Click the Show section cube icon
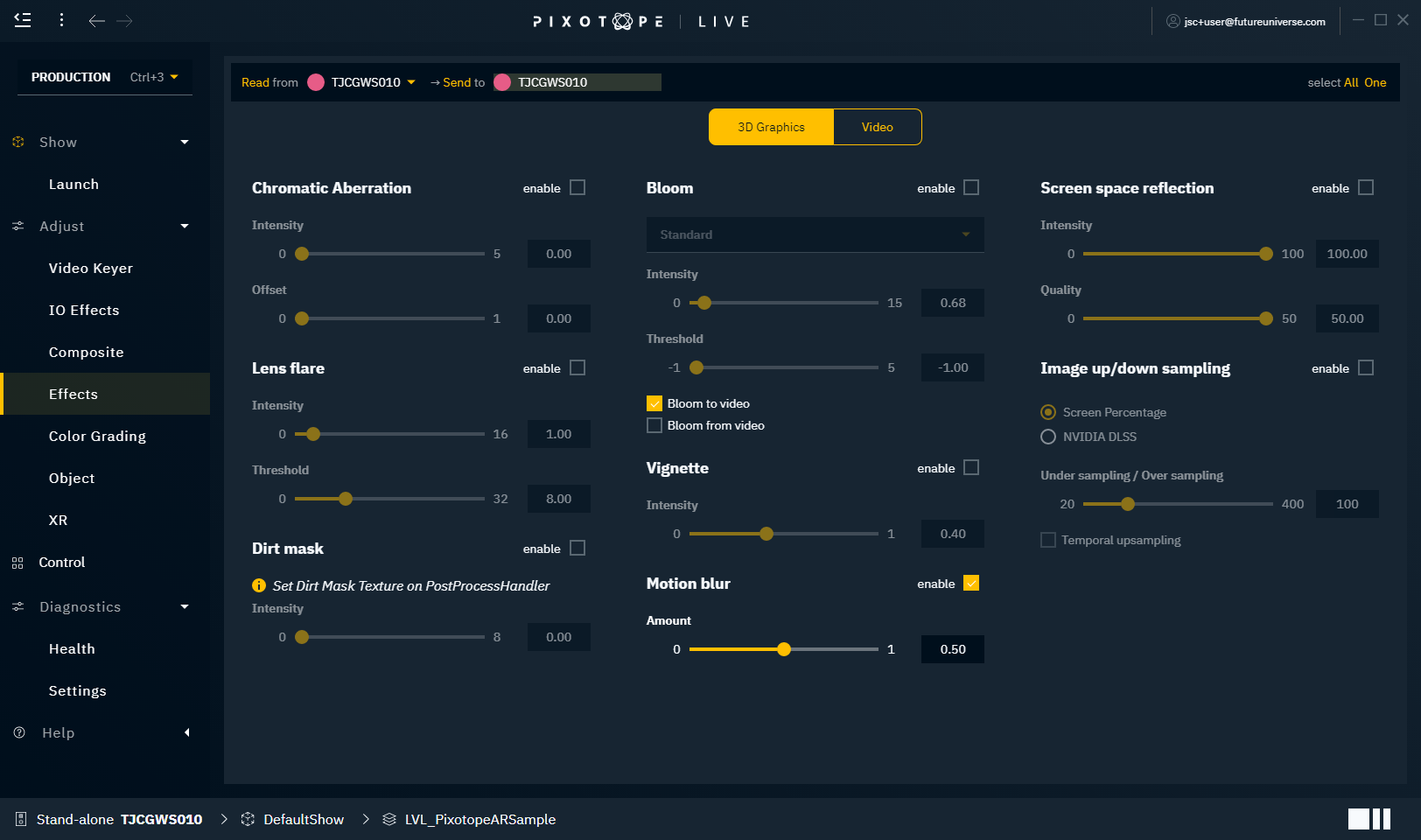1421x840 pixels. 18,142
